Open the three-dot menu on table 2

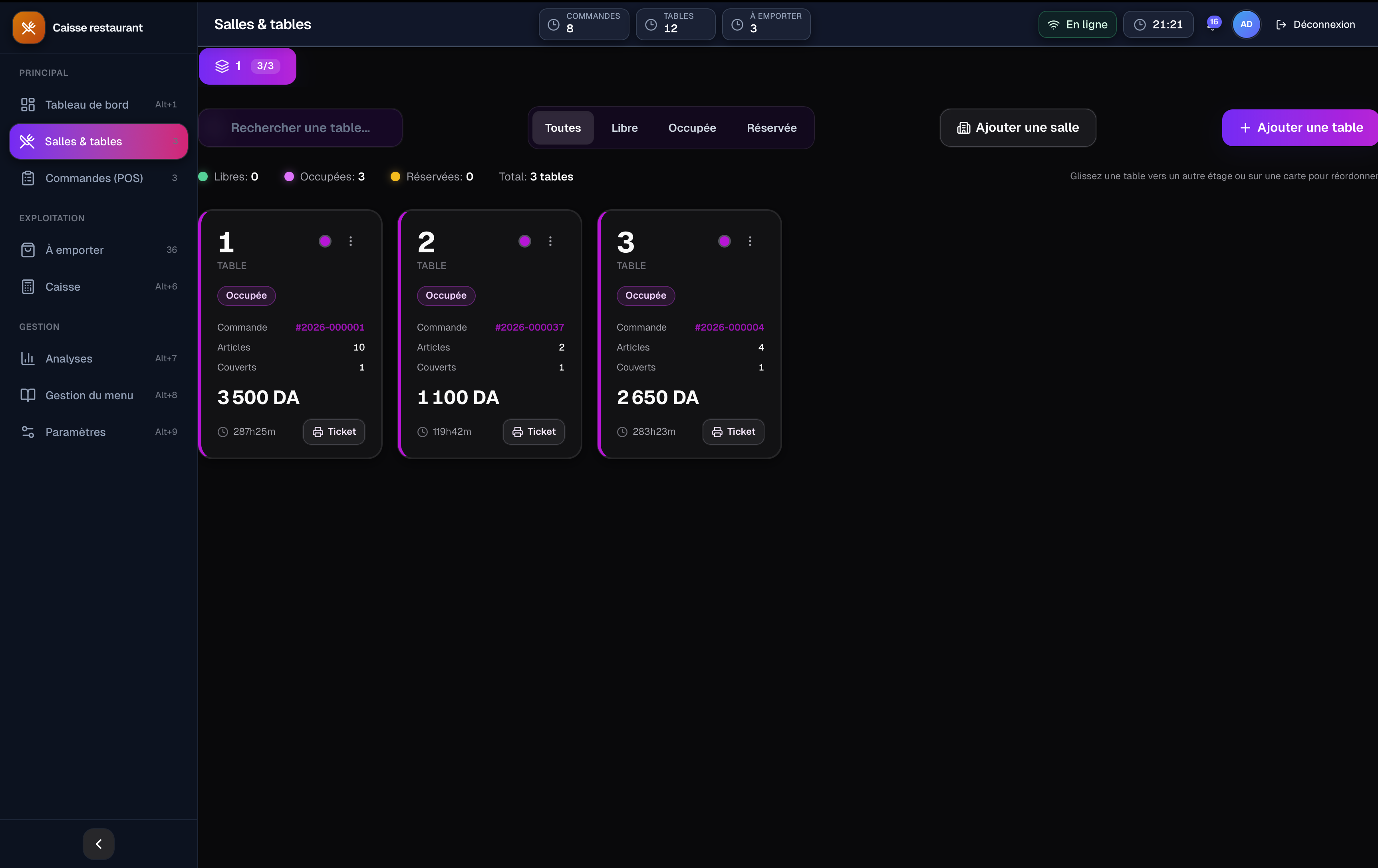tap(550, 242)
